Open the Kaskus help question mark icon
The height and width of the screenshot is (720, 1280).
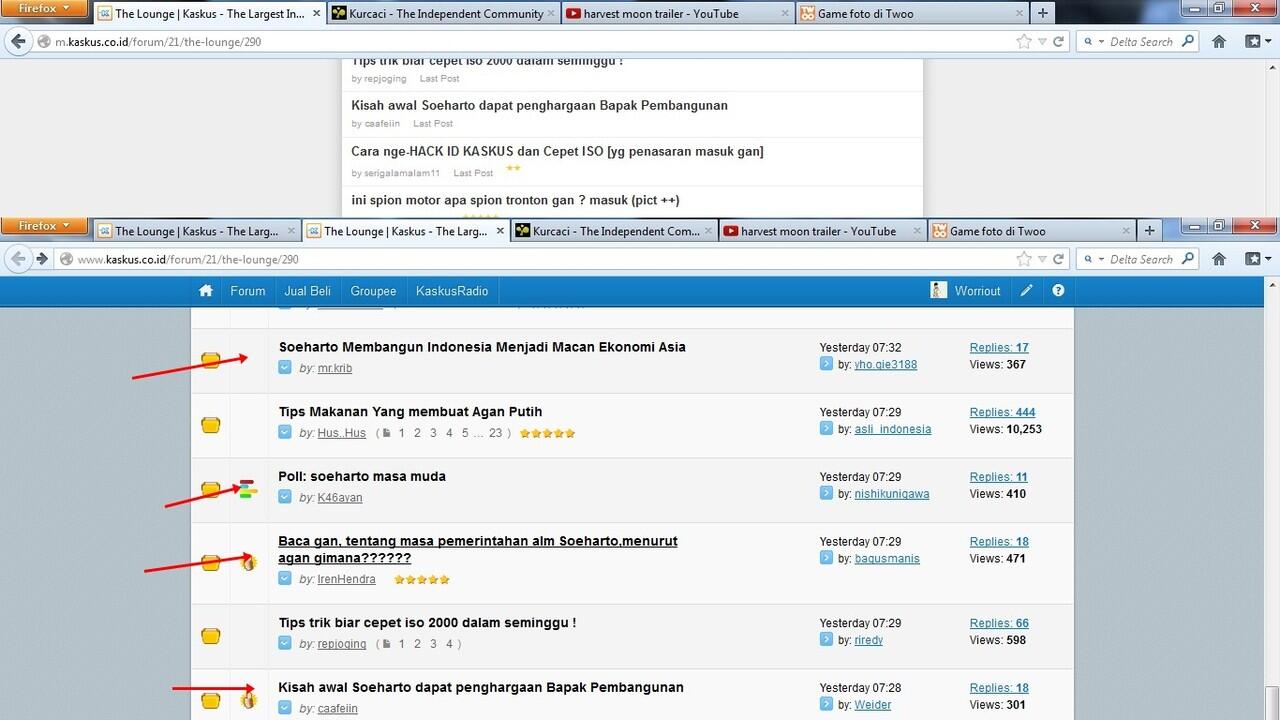tap(1058, 291)
